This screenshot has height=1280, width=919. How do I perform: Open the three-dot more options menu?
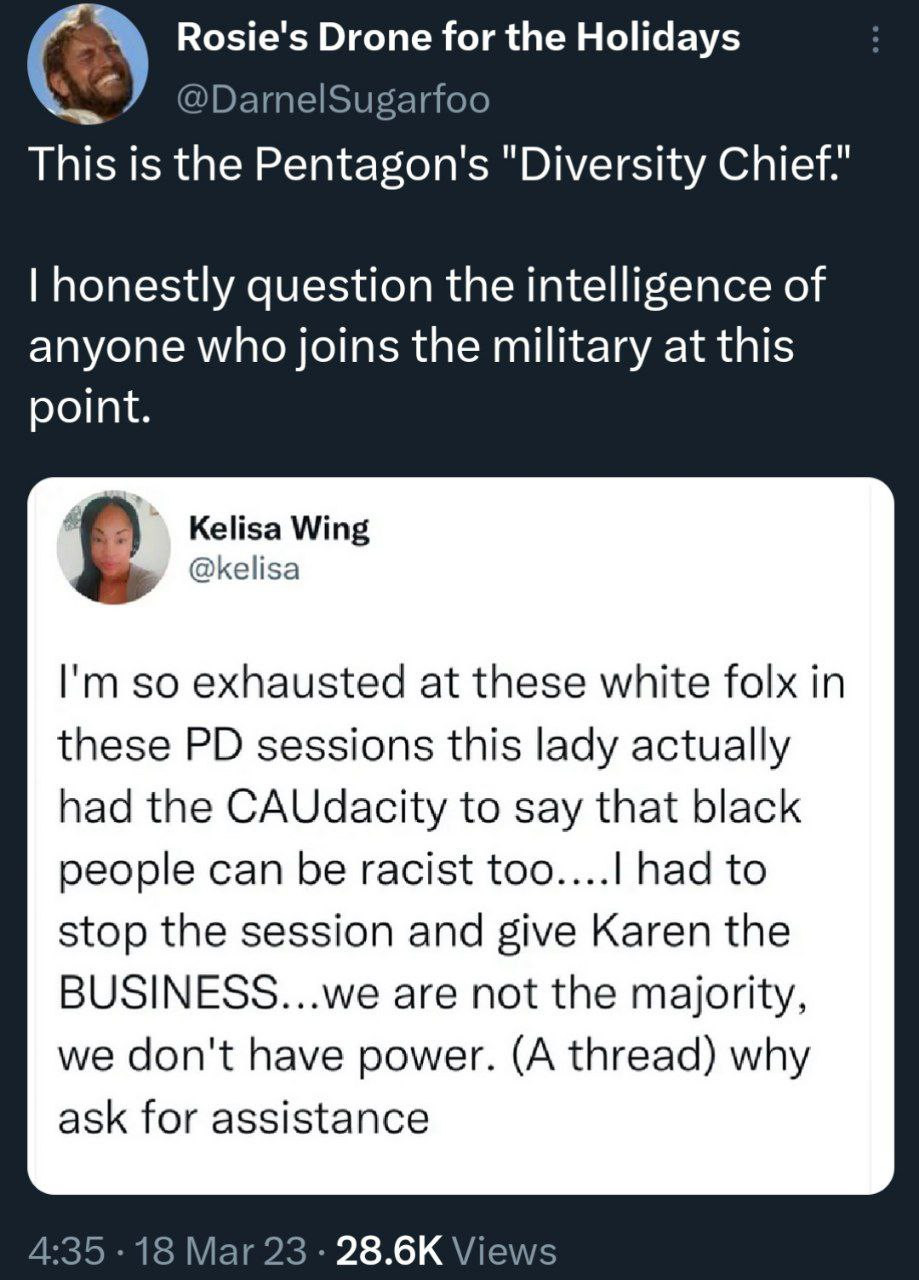tap(875, 40)
